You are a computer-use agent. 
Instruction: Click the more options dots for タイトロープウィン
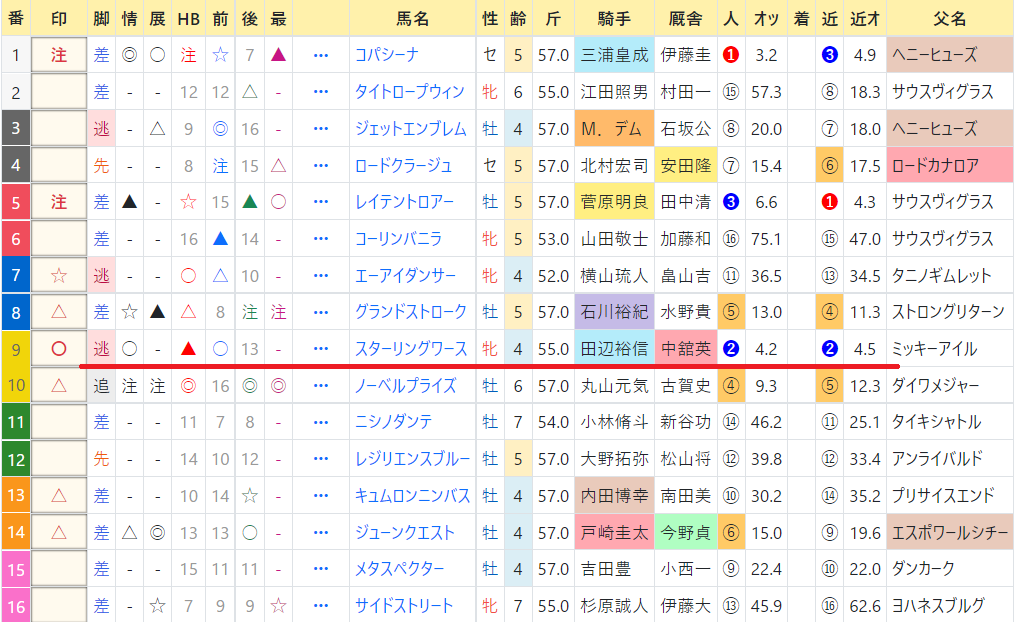tap(321, 92)
